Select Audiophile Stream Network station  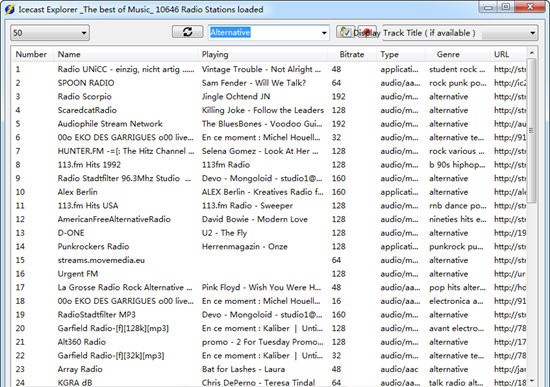coord(269,124)
